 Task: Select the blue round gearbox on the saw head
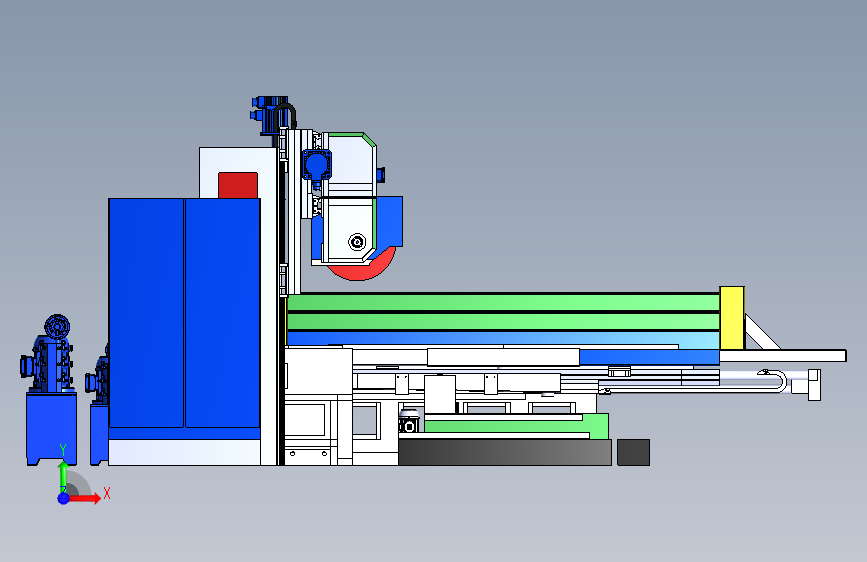coord(317,164)
